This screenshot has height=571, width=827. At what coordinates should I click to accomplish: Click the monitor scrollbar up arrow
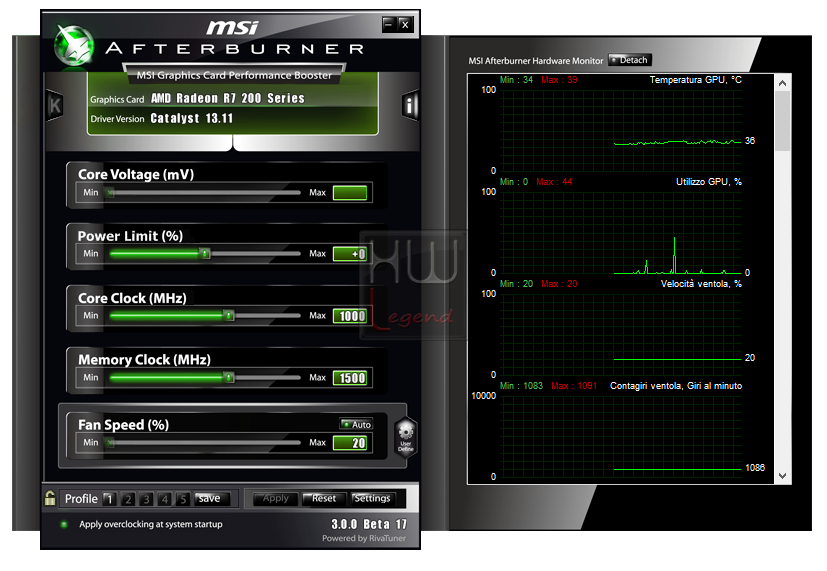pyautogui.click(x=783, y=83)
